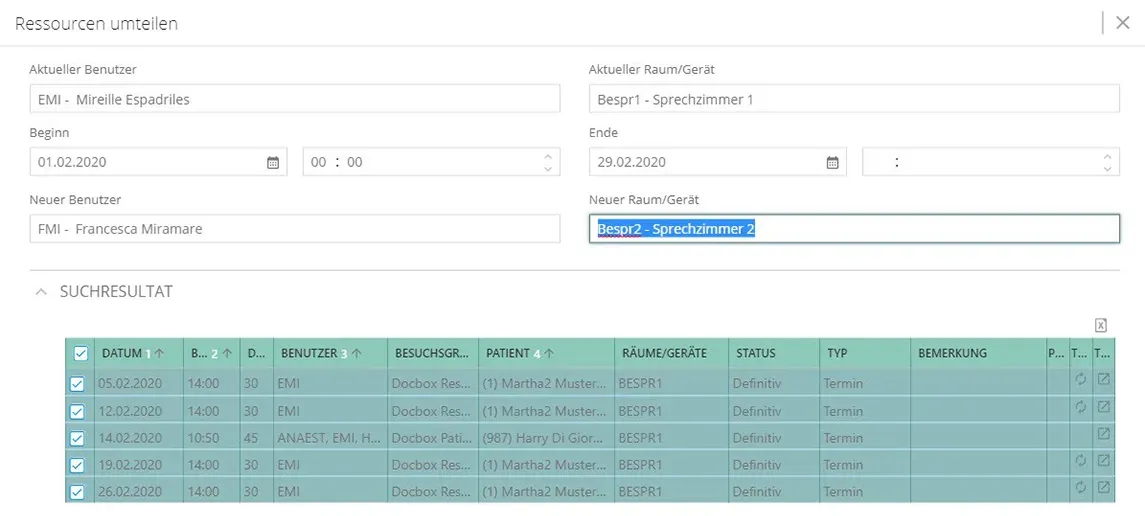Uncheck the 12.02.2020 appointment row
1145x516 pixels.
77,411
